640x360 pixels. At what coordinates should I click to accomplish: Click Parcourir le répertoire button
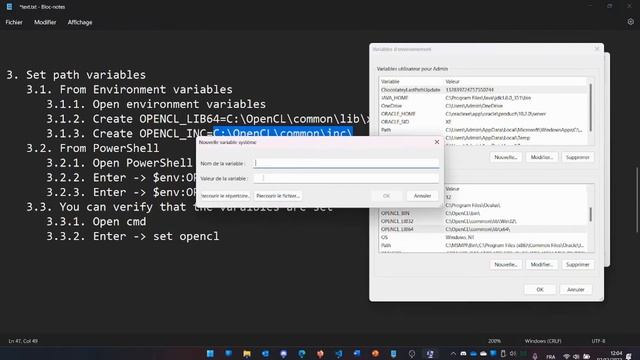coord(225,196)
